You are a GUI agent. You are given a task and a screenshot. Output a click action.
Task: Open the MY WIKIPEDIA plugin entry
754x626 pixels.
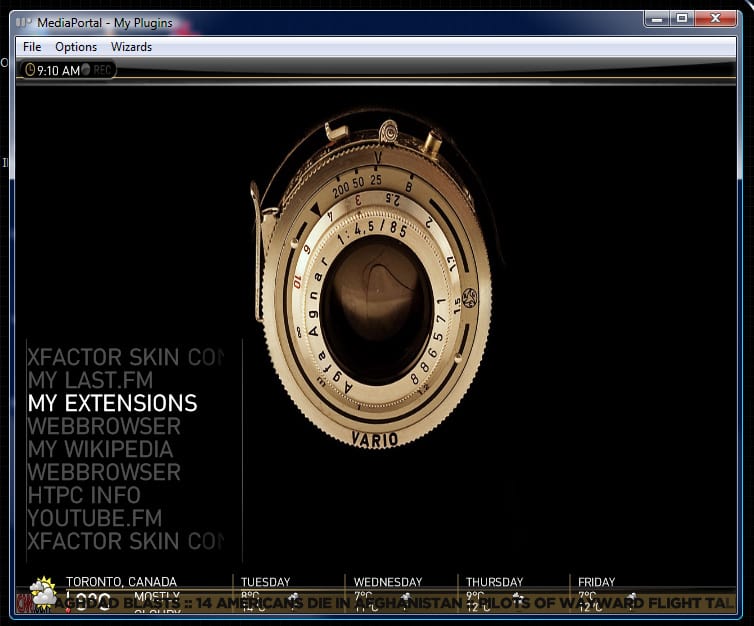coord(100,450)
